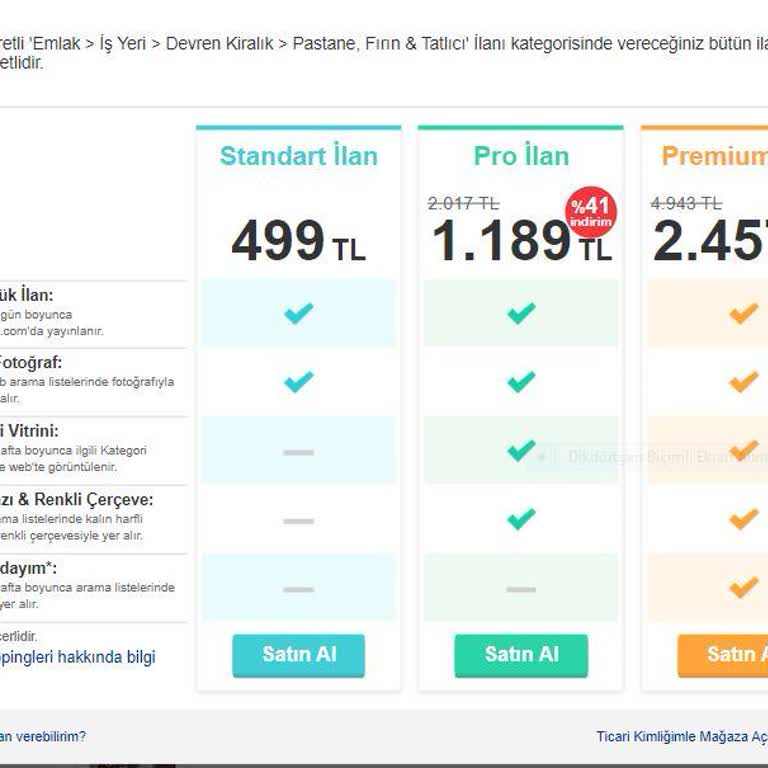Click the Standart İlan first-row blue checkmark
Viewport: 768px width, 768px height.
tap(298, 314)
